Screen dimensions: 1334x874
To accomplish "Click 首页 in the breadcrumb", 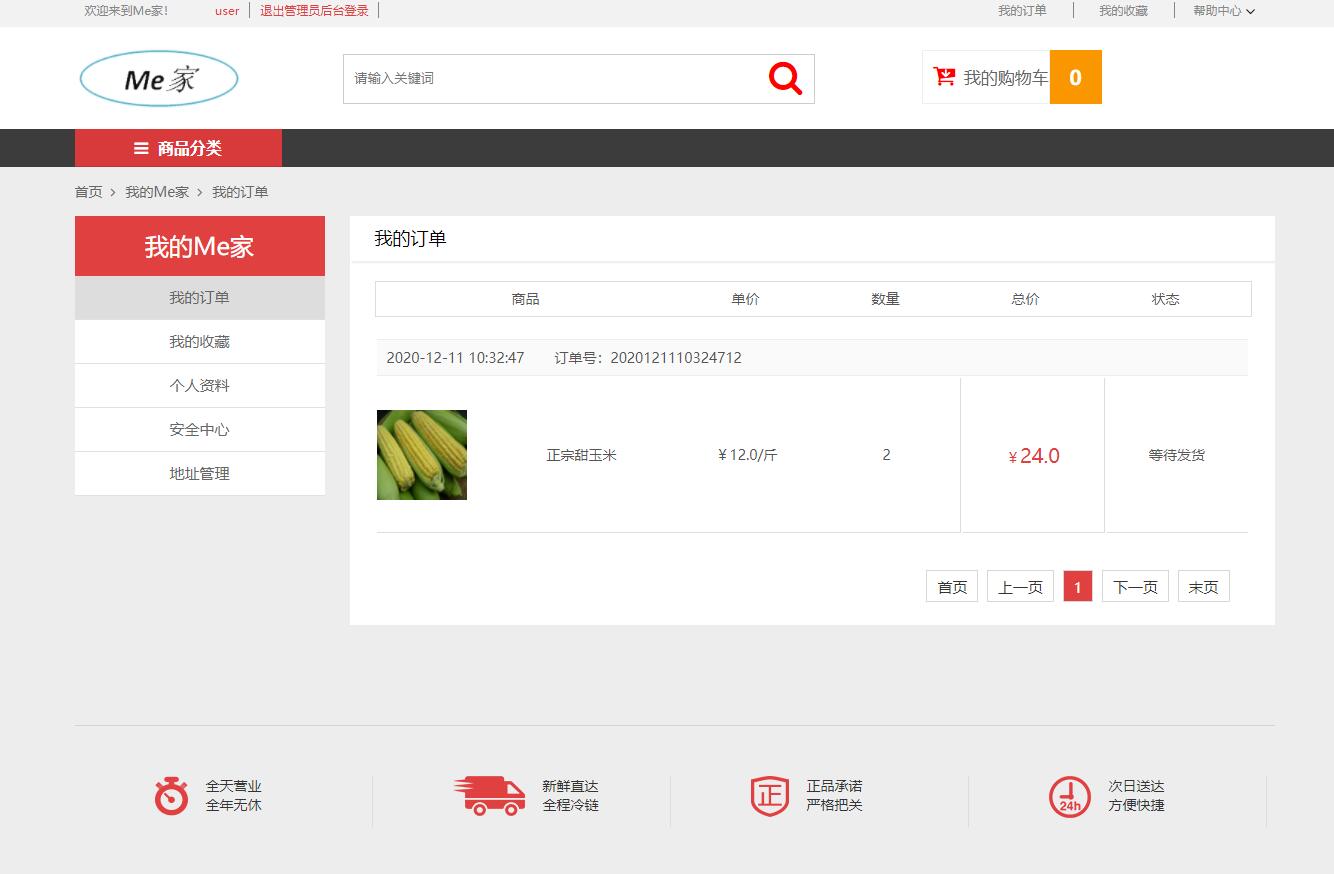I will (x=87, y=191).
